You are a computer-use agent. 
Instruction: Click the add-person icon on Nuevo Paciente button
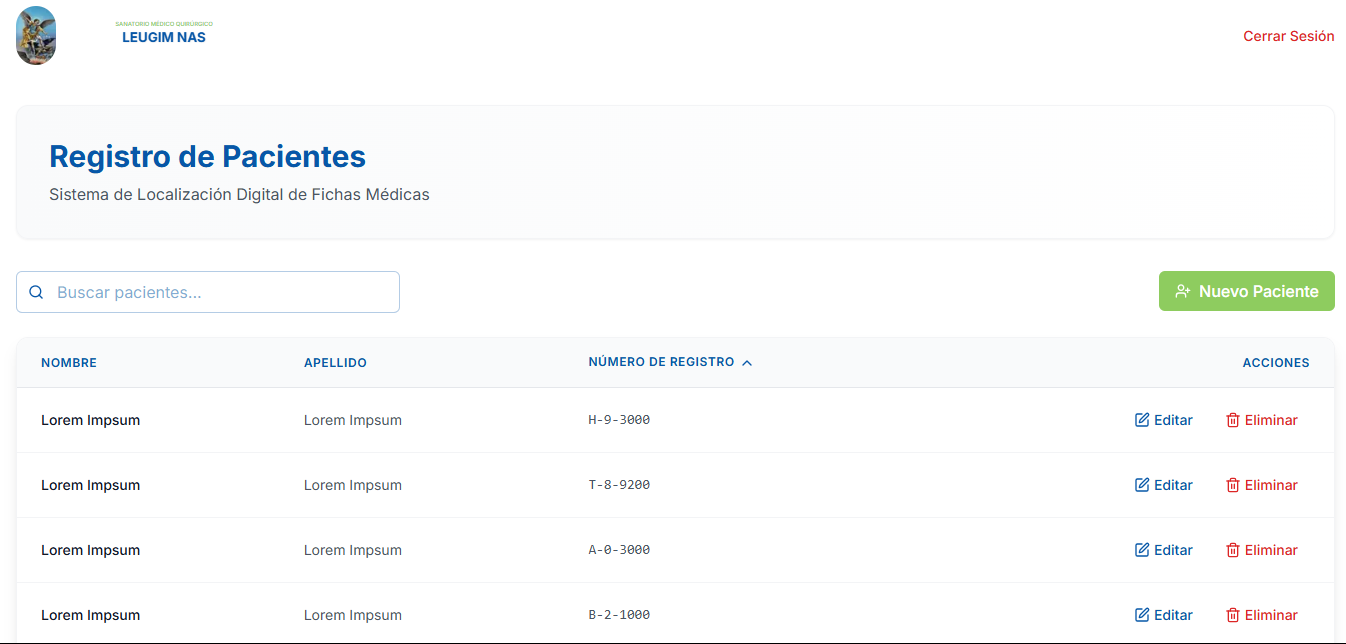(x=1183, y=291)
